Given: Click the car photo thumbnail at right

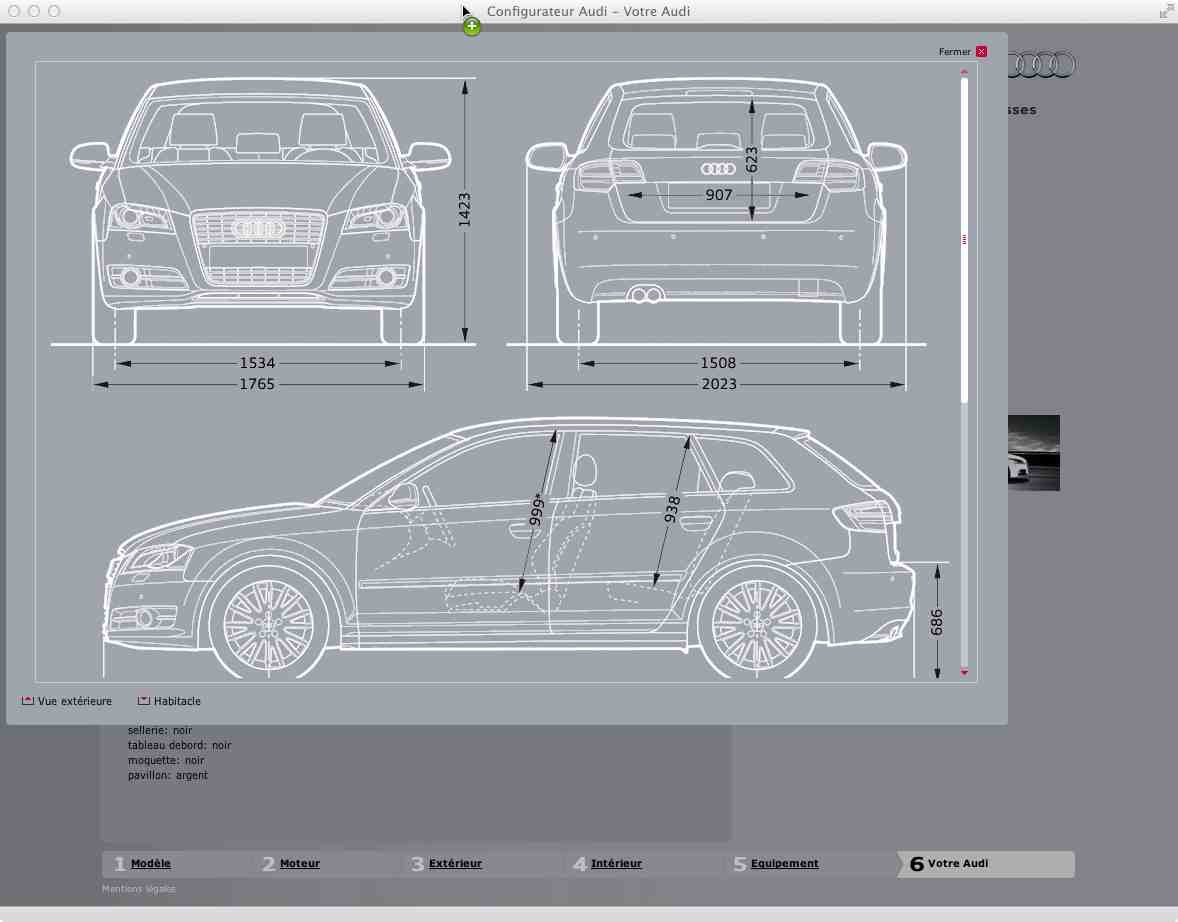Looking at the screenshot, I should coord(1034,452).
